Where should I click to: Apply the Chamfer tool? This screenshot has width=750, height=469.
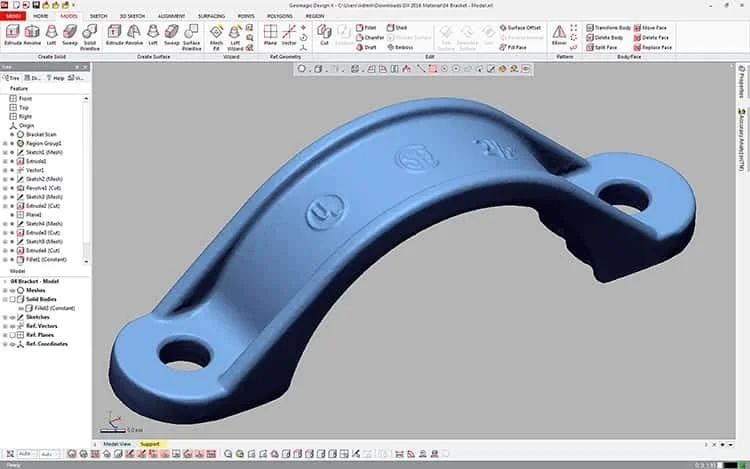370,37
